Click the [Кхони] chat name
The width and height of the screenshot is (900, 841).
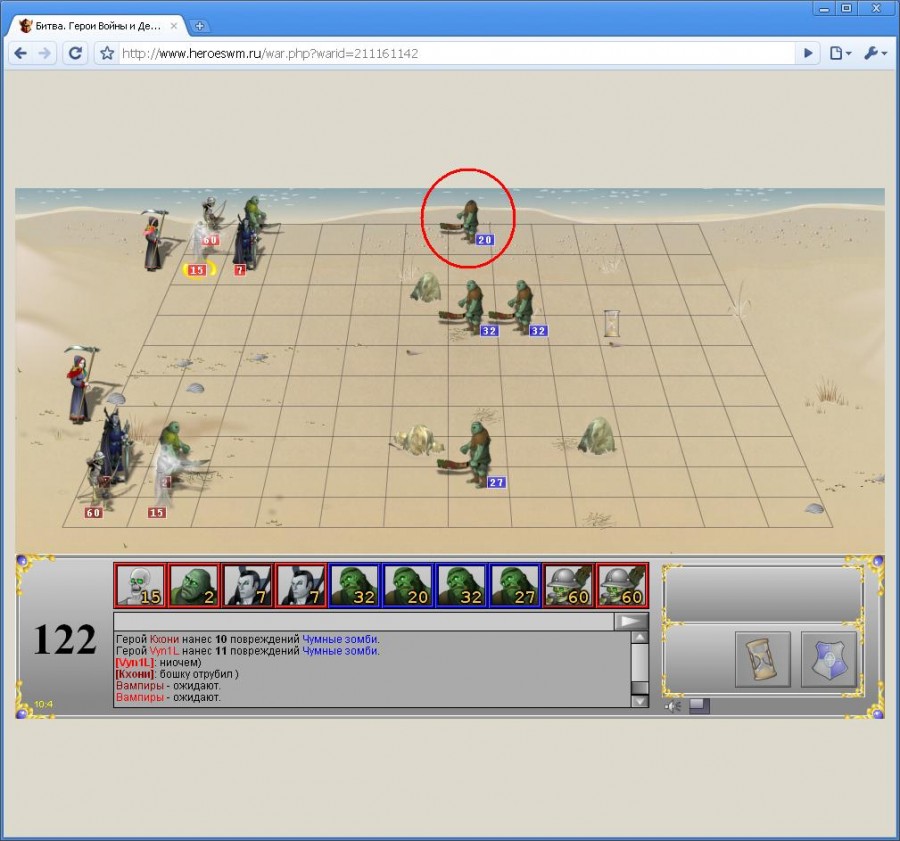pyautogui.click(x=135, y=674)
